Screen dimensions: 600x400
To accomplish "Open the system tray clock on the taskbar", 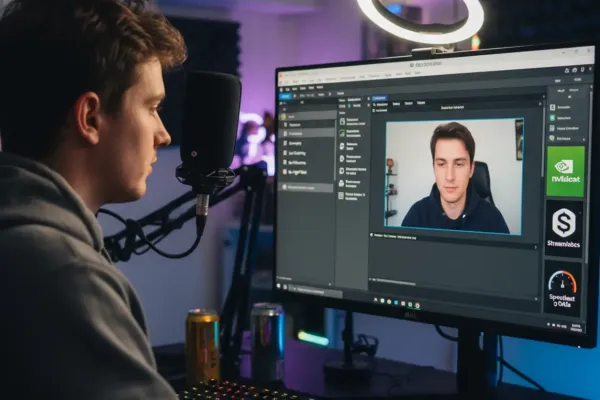I will 576,327.
